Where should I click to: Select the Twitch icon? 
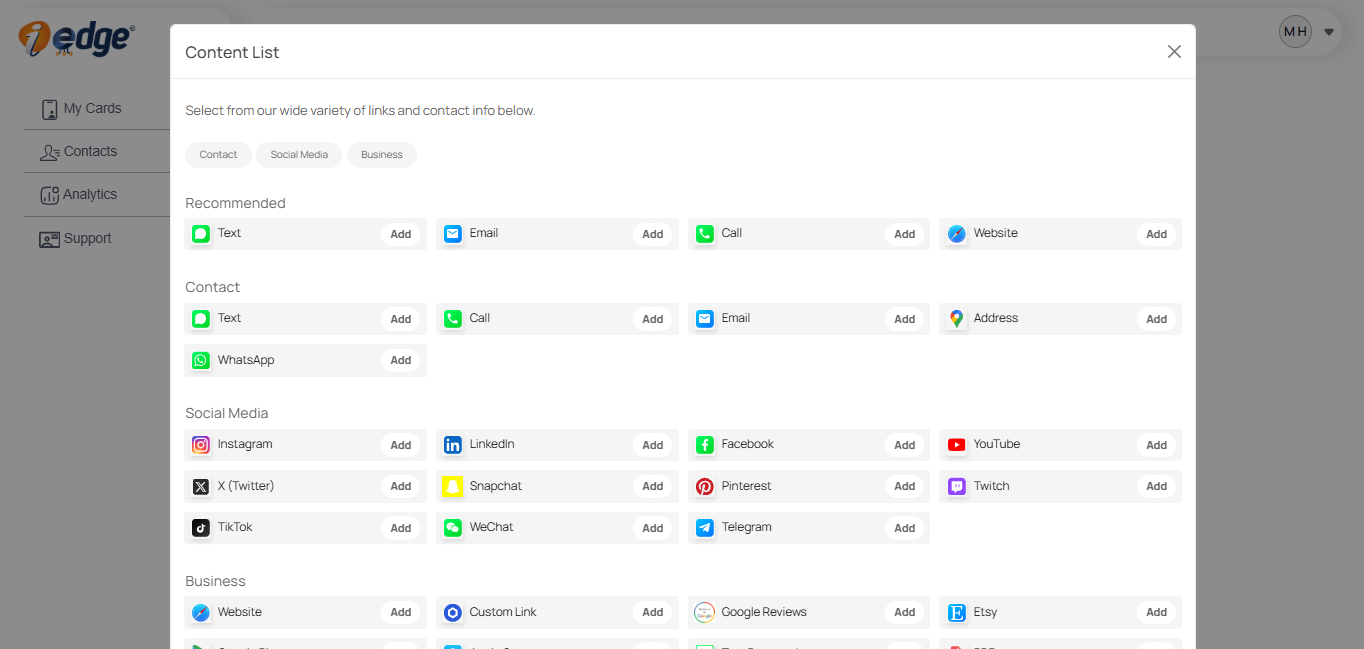(956, 486)
